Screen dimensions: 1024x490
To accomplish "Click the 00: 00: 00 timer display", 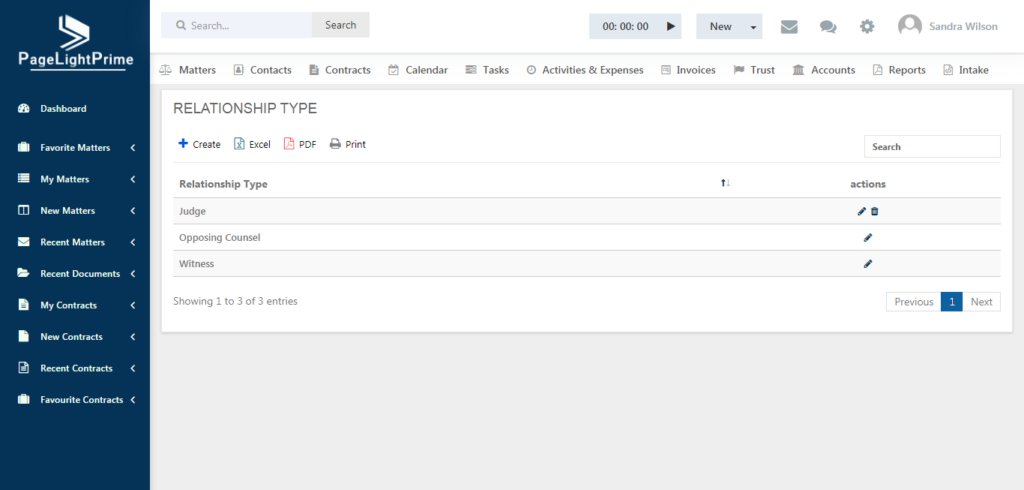I will click(x=626, y=27).
